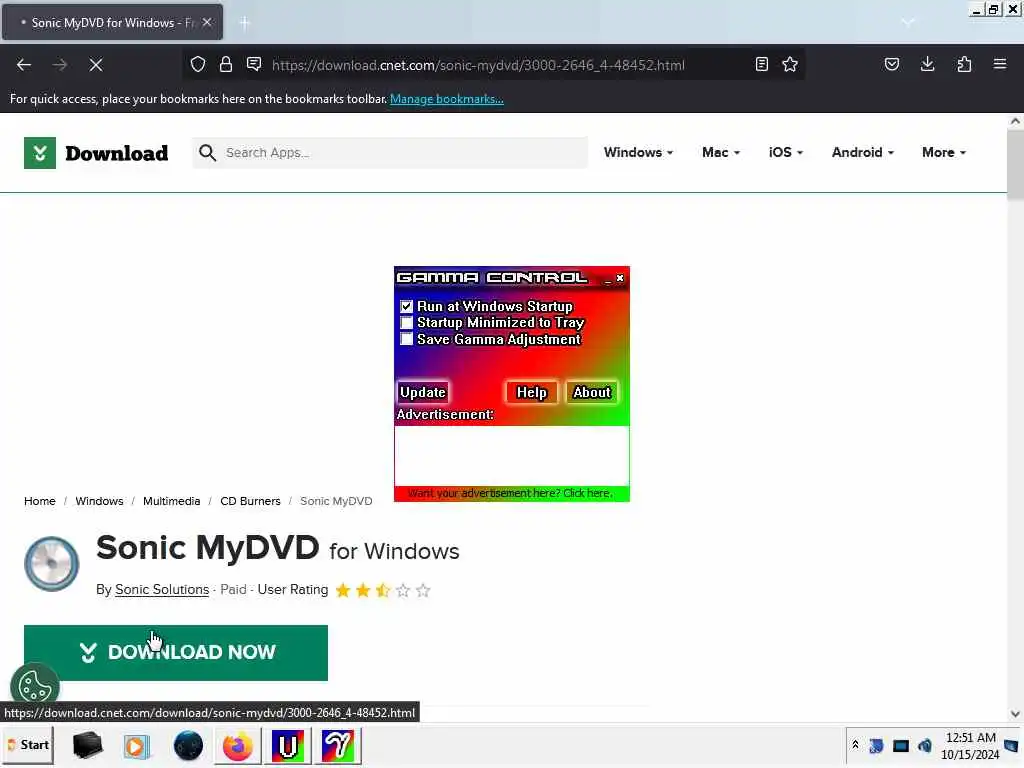1024x768 pixels.
Task: Open a new browser tab
Action: coord(245,23)
